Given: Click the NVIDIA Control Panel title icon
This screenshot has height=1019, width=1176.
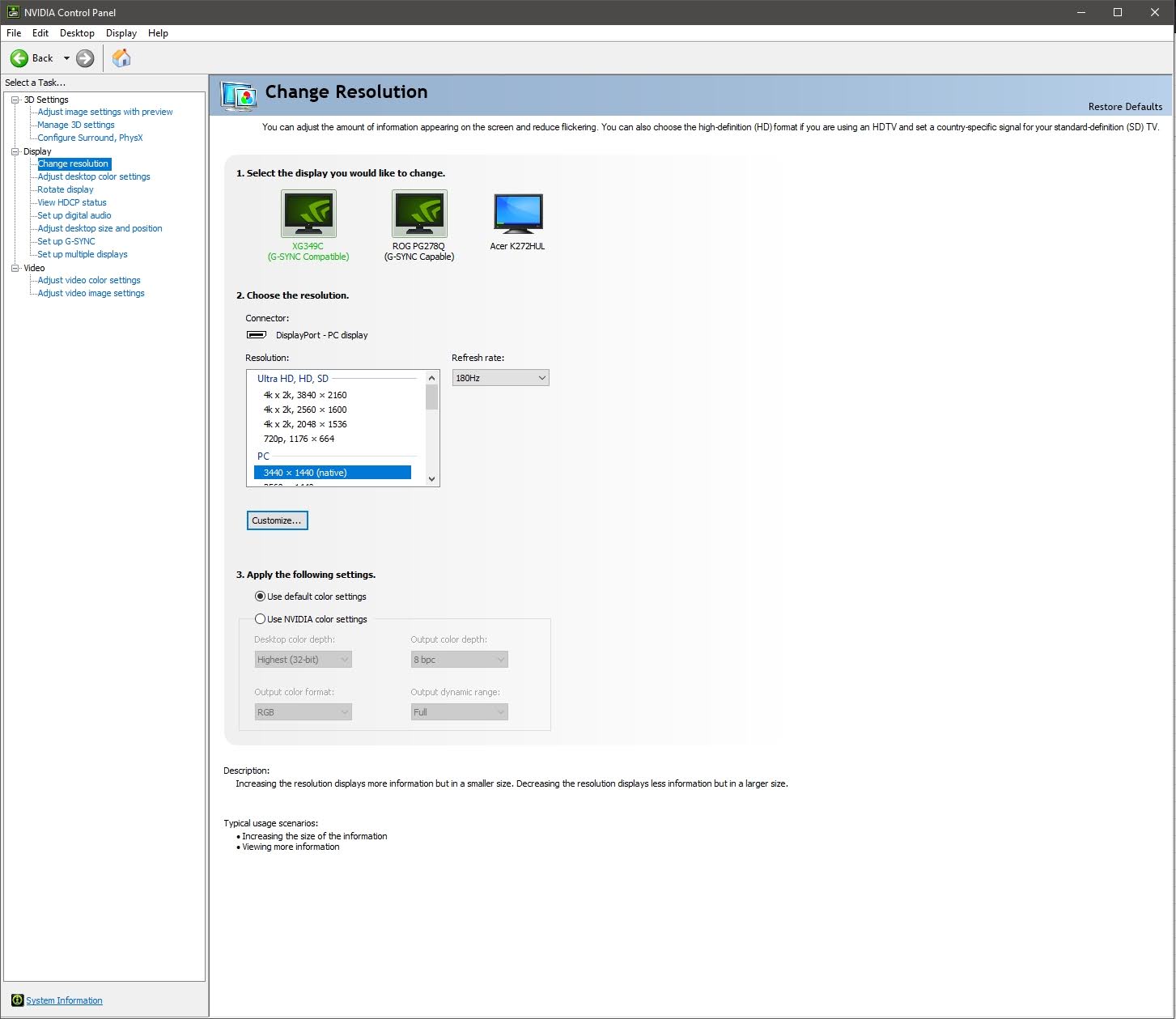Looking at the screenshot, I should click(x=13, y=12).
